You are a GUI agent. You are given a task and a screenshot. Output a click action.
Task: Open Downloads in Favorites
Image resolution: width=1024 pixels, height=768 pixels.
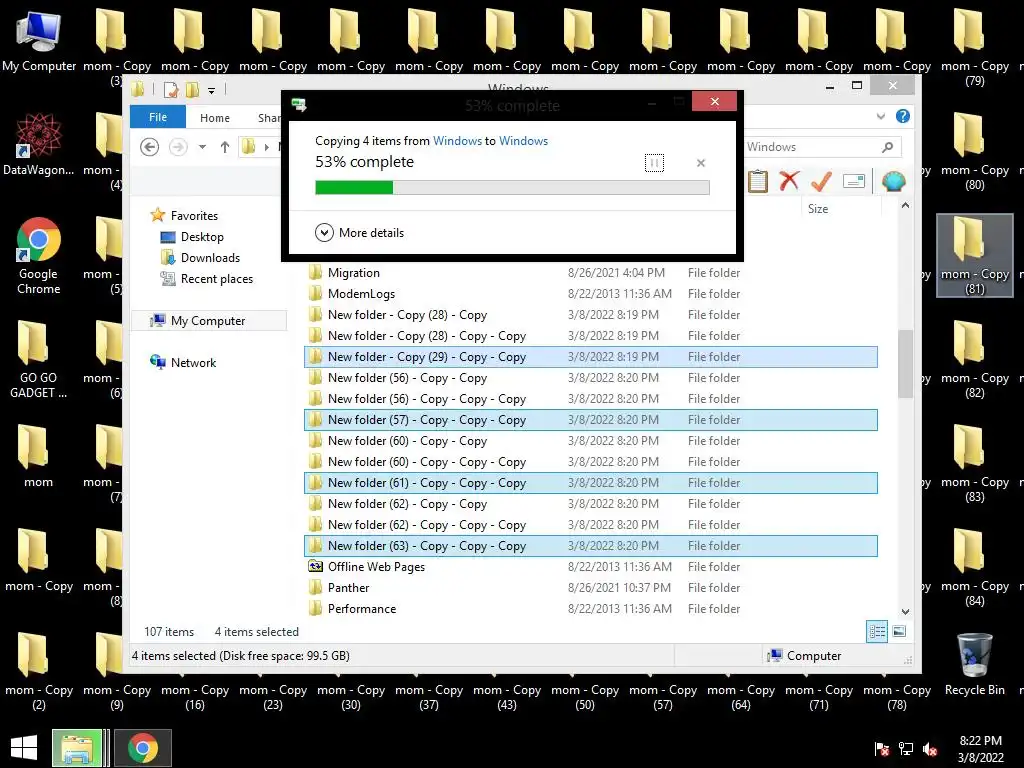pyautogui.click(x=200, y=258)
